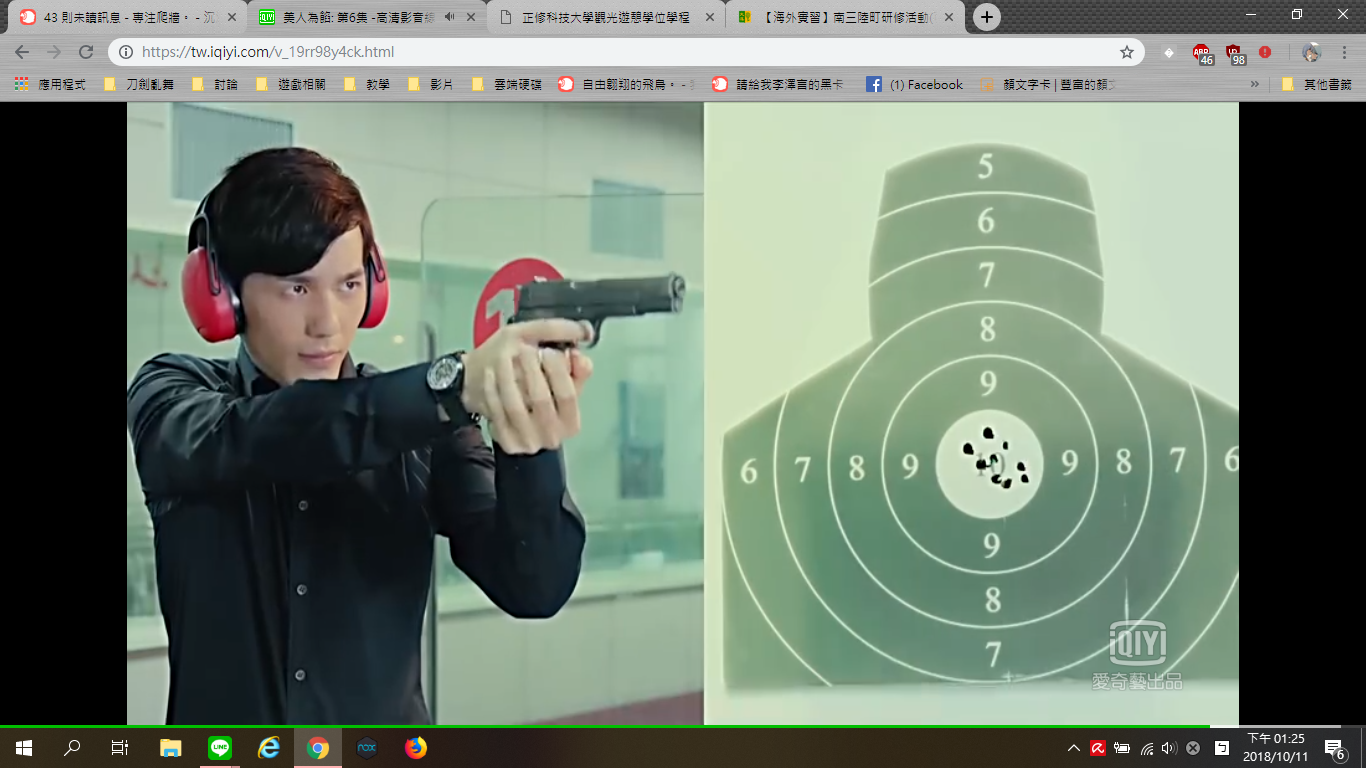Bookmark this page with the star icon
This screenshot has width=1366, height=768.
click(x=1127, y=52)
